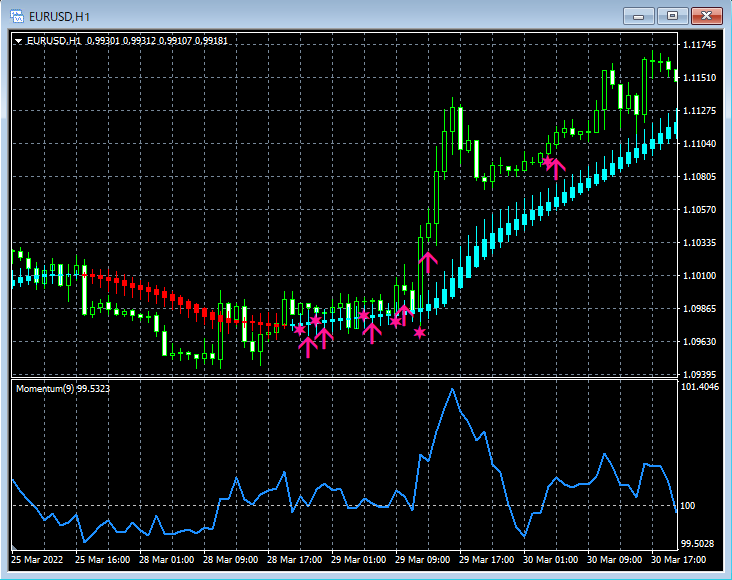Click the 1.11040 price level
Screen dimensions: 732x580
pos(699,143)
